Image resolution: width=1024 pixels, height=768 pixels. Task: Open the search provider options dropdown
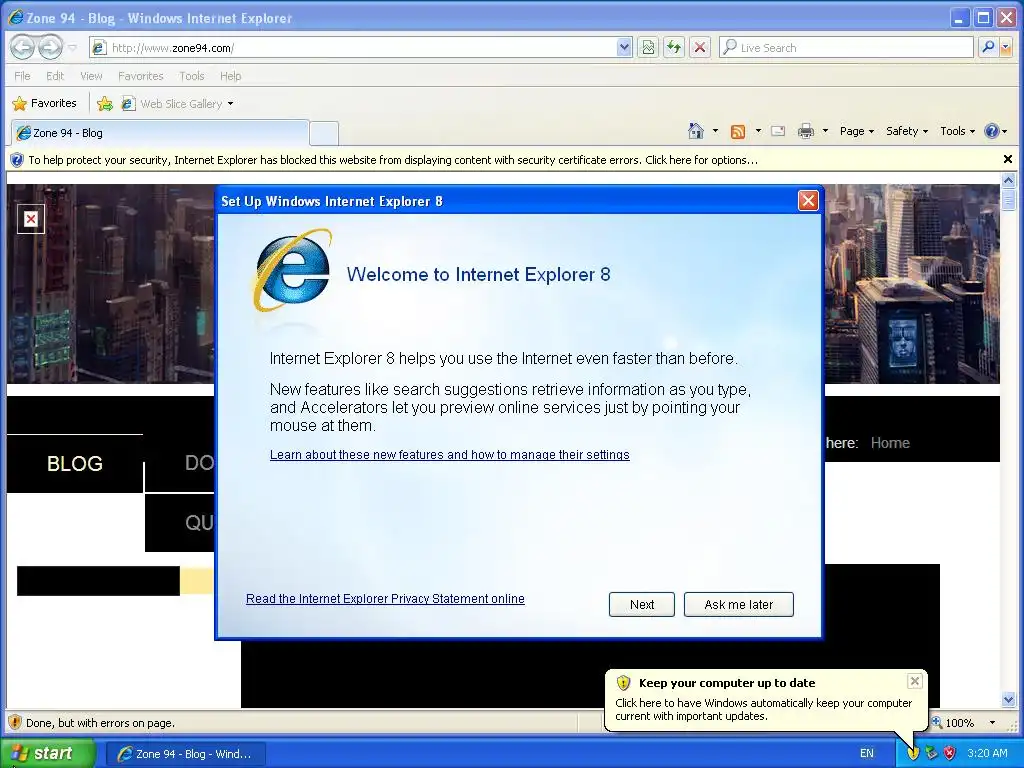tap(1006, 47)
